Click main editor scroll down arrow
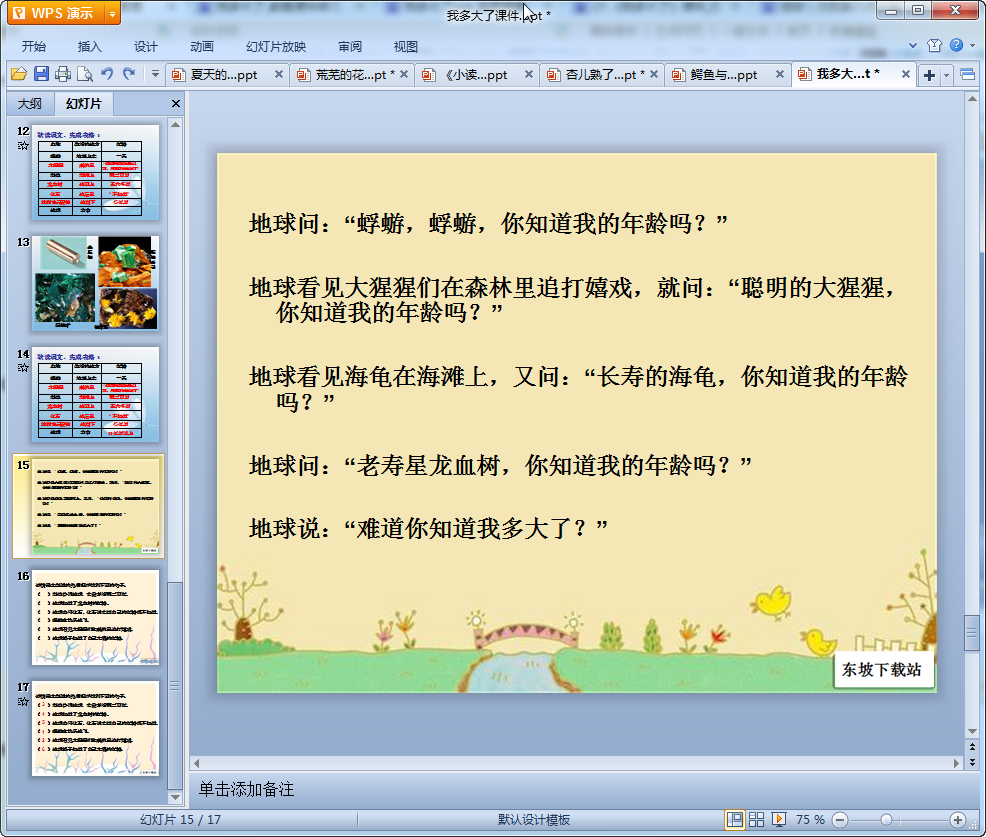 (x=972, y=732)
